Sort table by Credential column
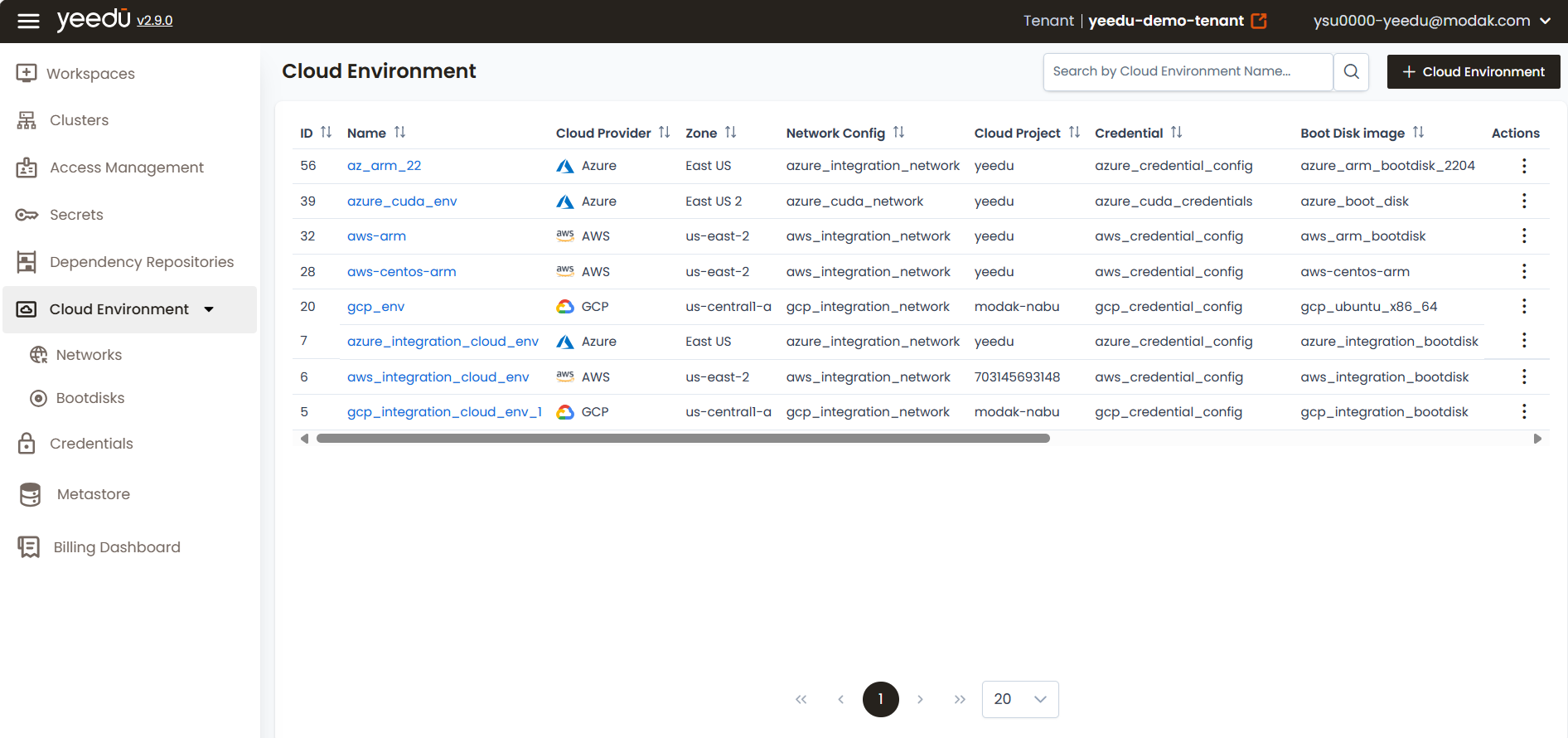Image resolution: width=1568 pixels, height=738 pixels. pyautogui.click(x=1176, y=133)
